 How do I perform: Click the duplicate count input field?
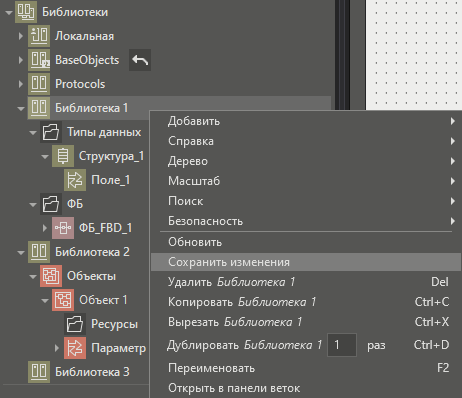pyautogui.click(x=342, y=345)
